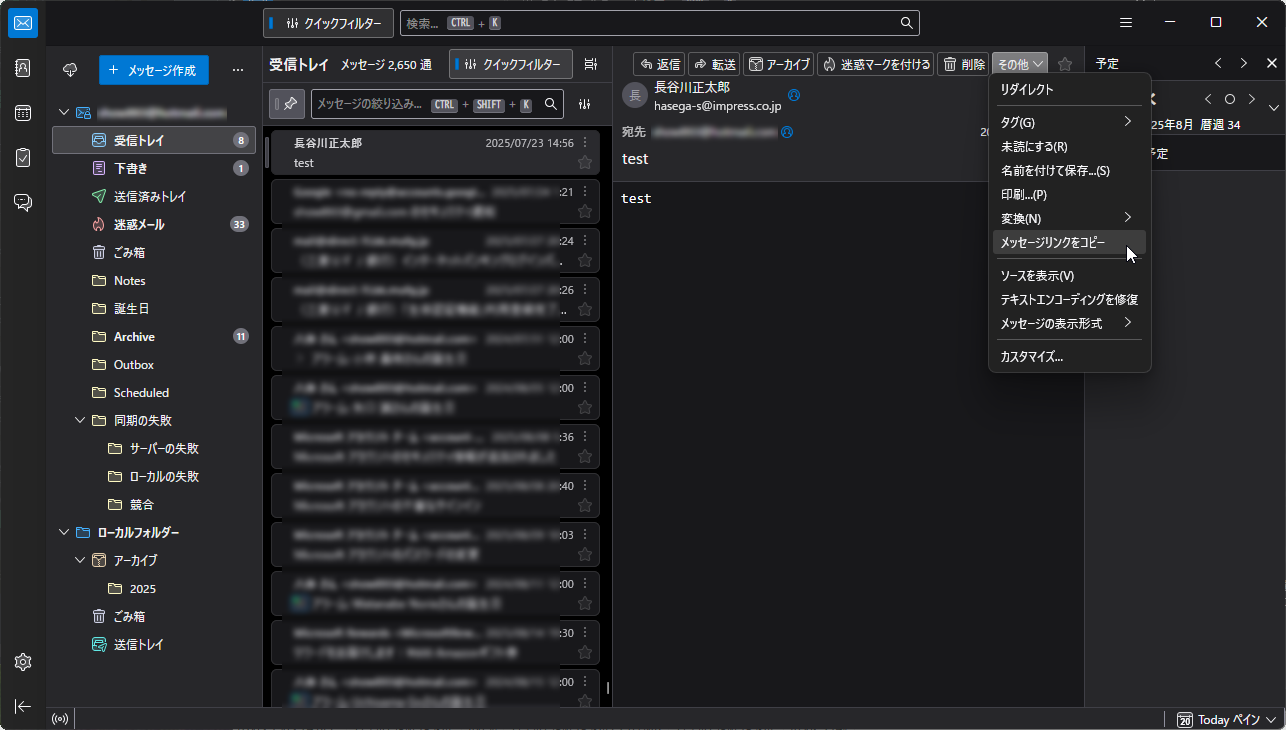Select 名前を付けて保存...(S)
This screenshot has height=730, width=1286.
[1067, 170]
